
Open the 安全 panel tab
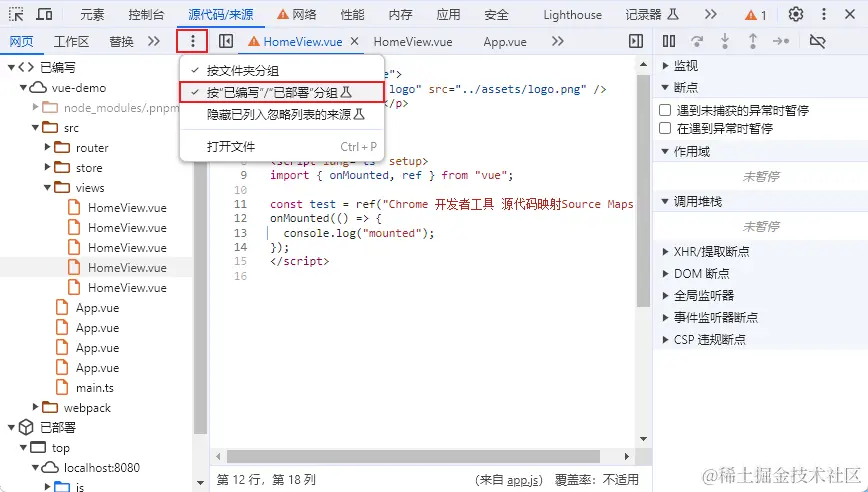pyautogui.click(x=496, y=15)
